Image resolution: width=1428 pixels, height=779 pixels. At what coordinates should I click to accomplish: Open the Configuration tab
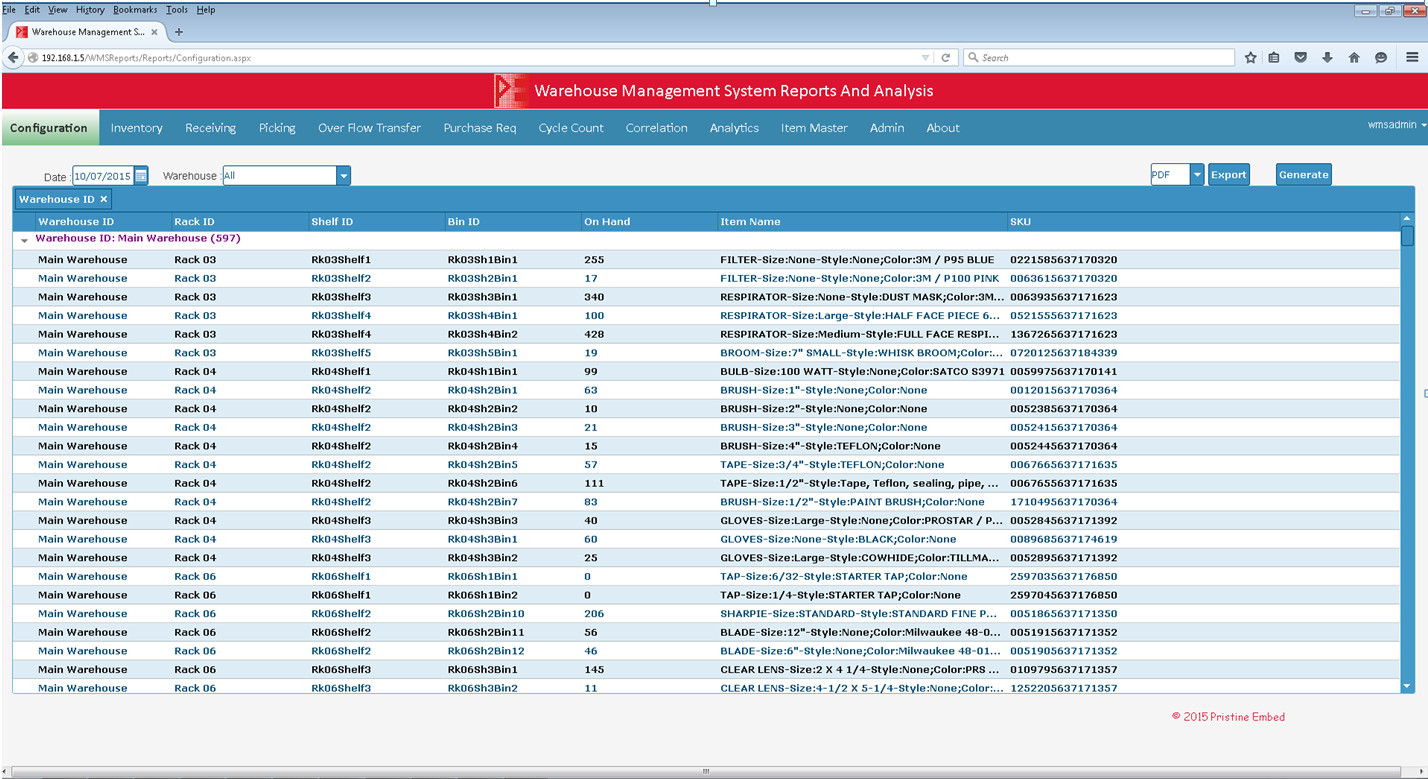[x=49, y=128]
